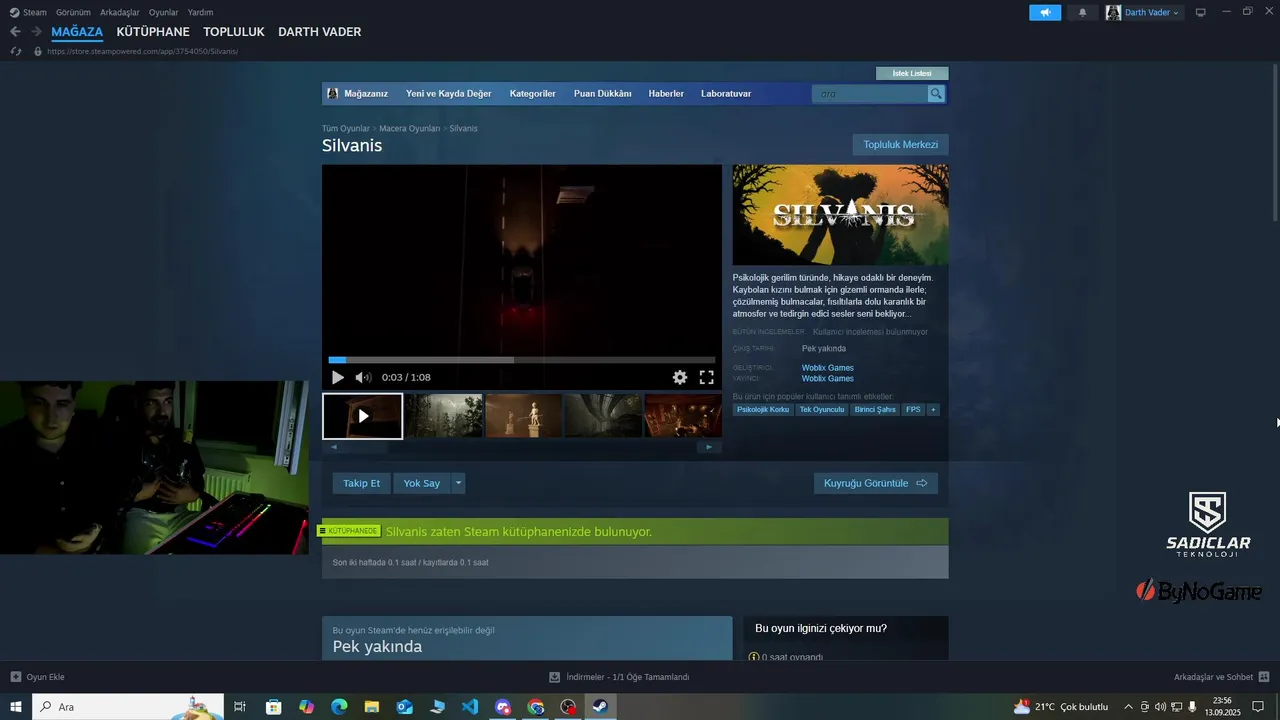Open the Arkadaşlar menu
Image resolution: width=1280 pixels, height=720 pixels.
pos(120,12)
